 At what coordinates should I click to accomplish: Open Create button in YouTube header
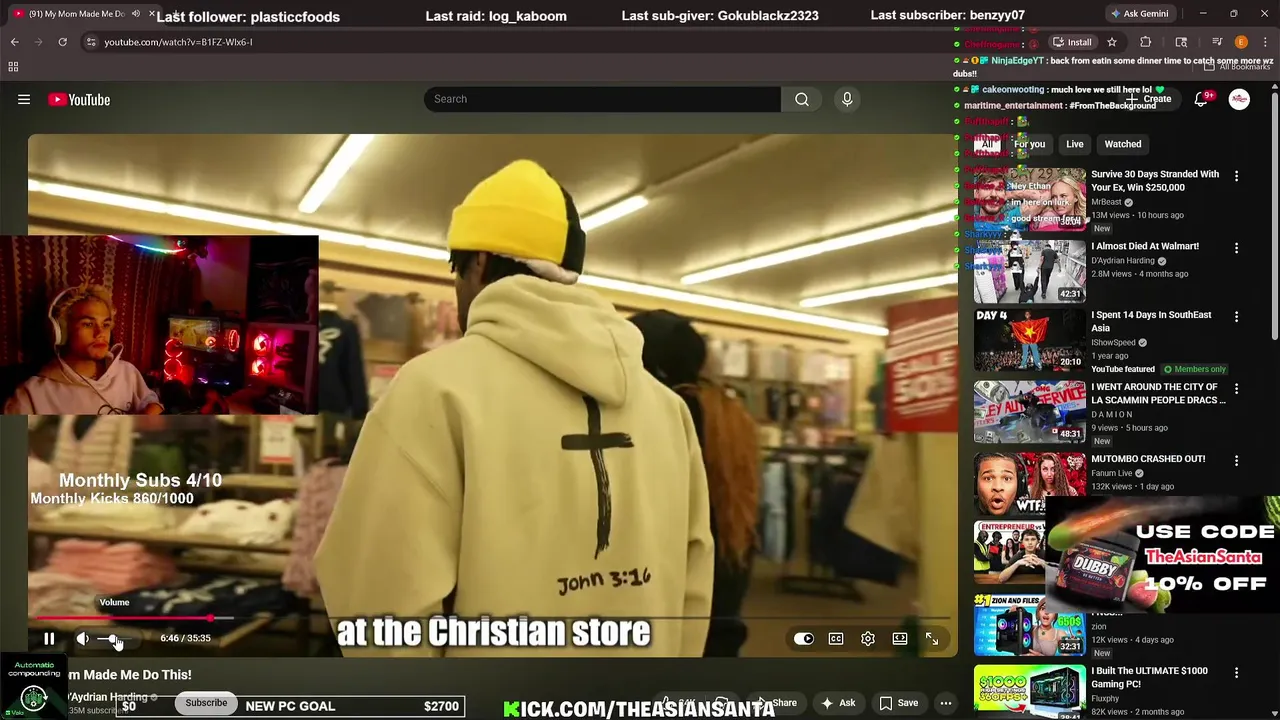1150,99
